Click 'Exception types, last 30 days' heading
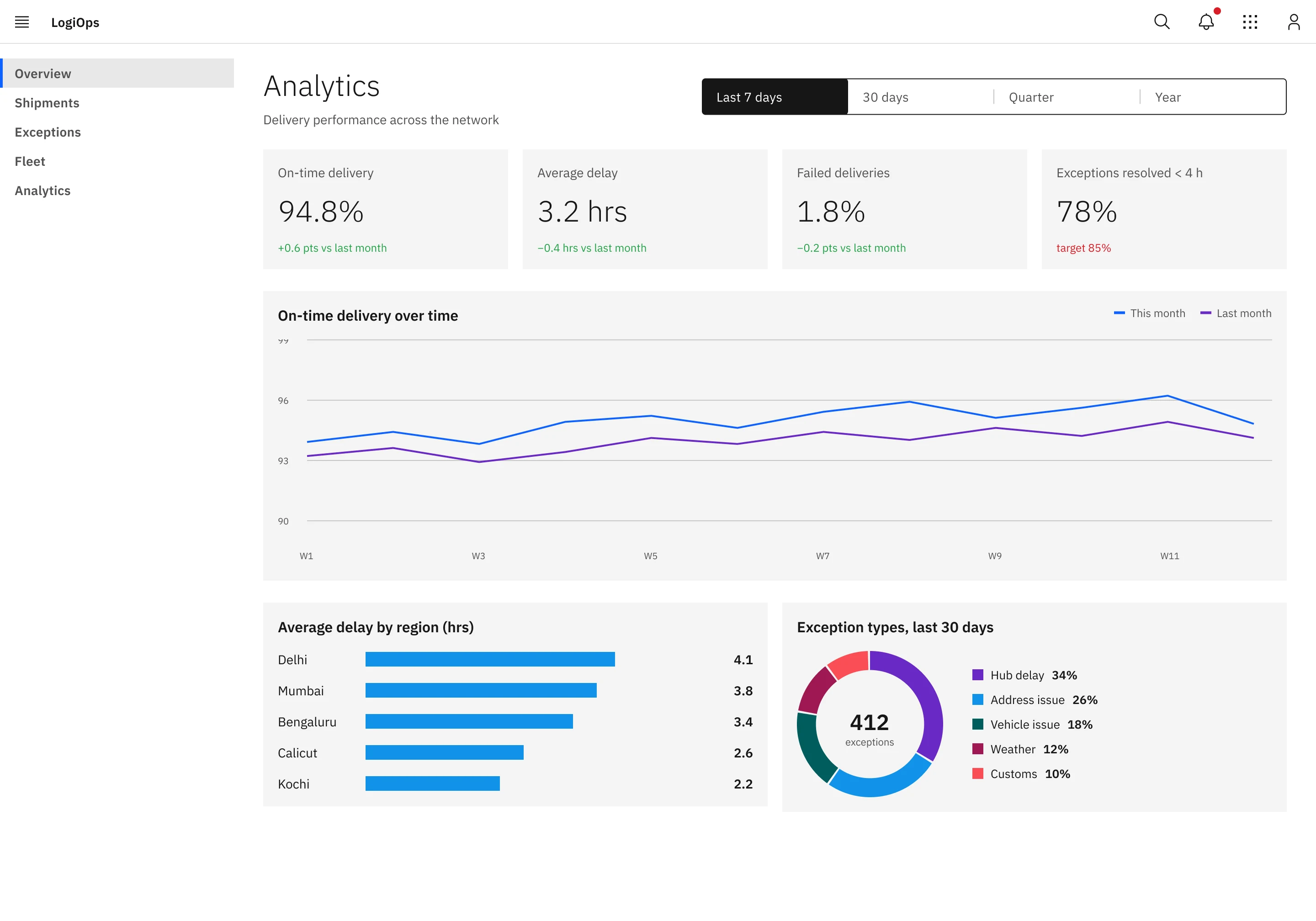This screenshot has width=1316, height=921. coord(895,627)
